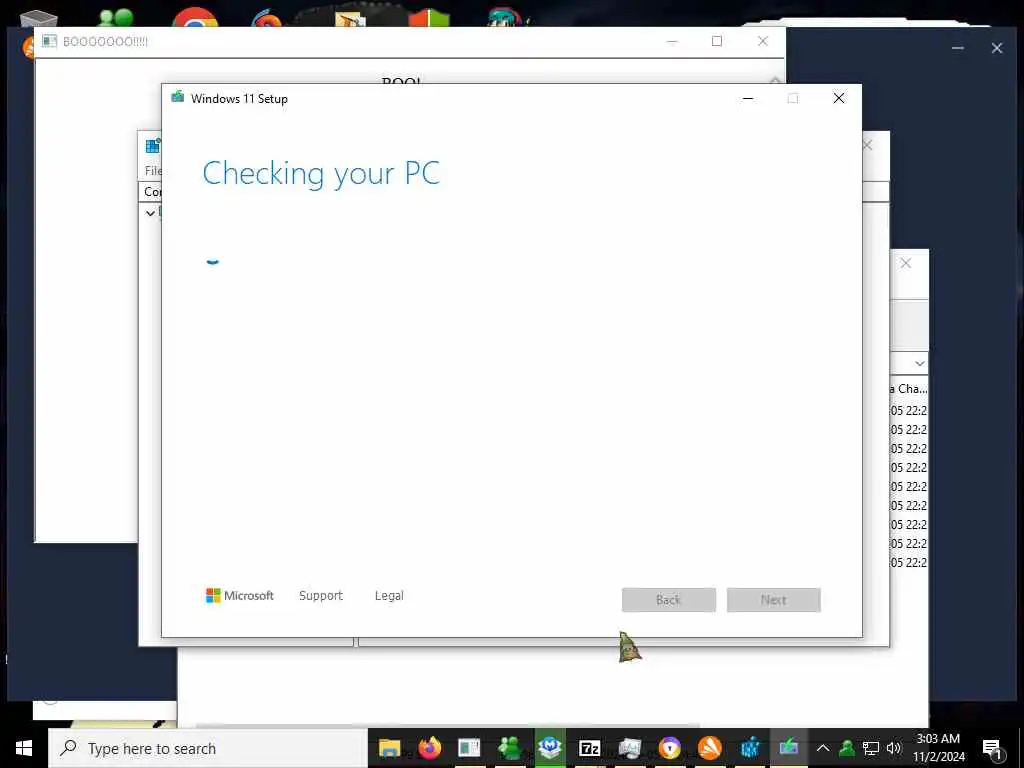
Task: Open the blue box M taskbar icon
Action: (x=550, y=748)
